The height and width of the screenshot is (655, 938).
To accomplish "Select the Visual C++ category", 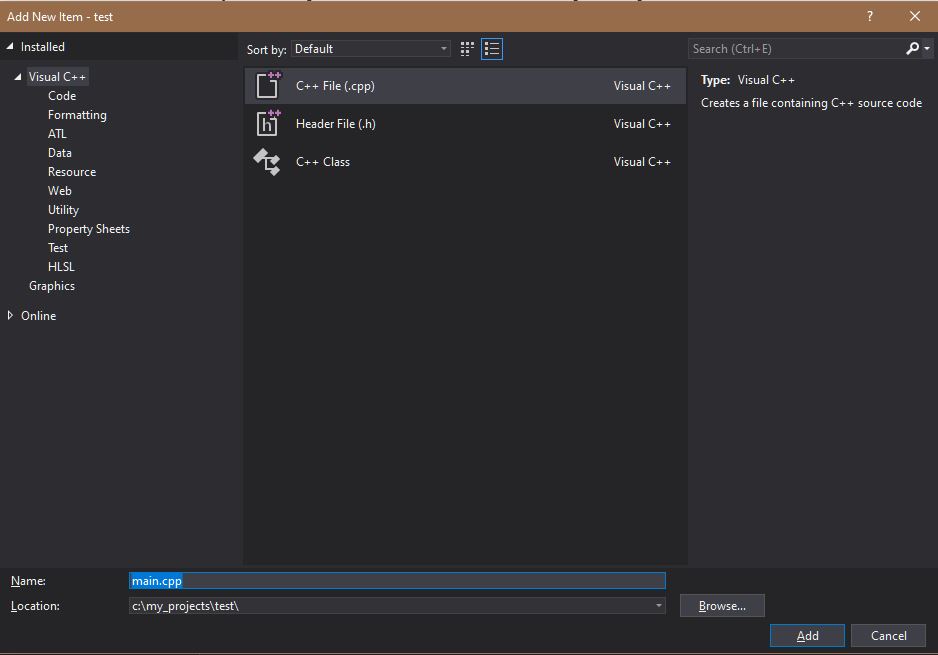I will click(57, 77).
